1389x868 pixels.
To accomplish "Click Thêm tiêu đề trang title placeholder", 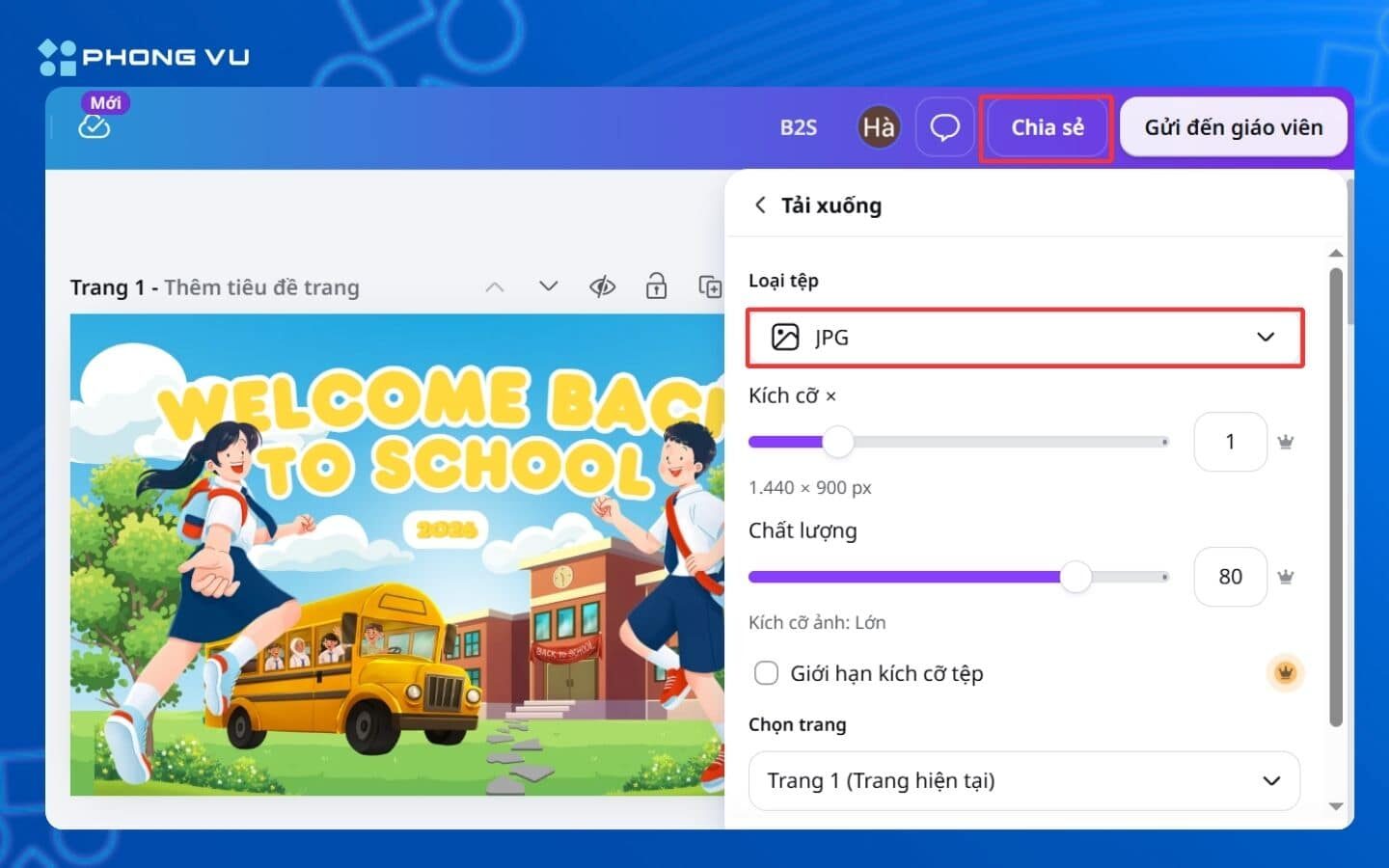I will [x=261, y=287].
